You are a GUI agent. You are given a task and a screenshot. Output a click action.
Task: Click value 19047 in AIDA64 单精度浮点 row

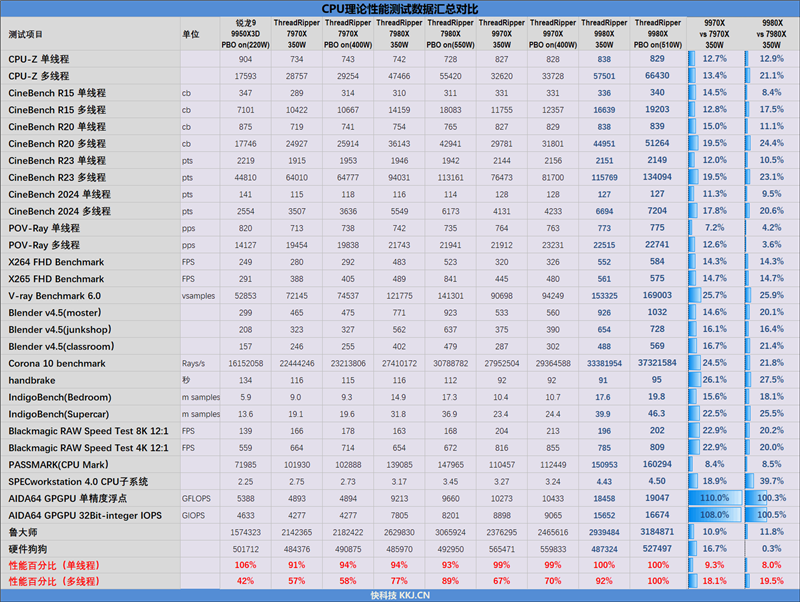point(657,498)
